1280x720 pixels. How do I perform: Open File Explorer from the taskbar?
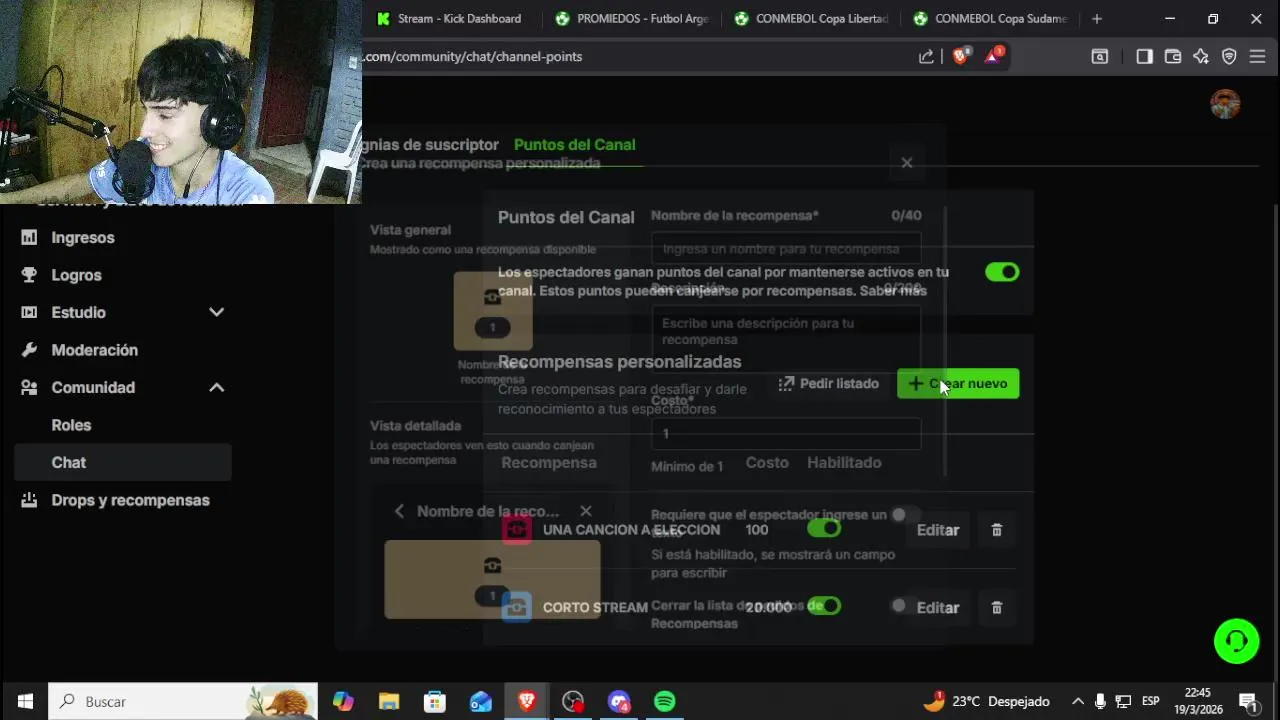(x=389, y=702)
